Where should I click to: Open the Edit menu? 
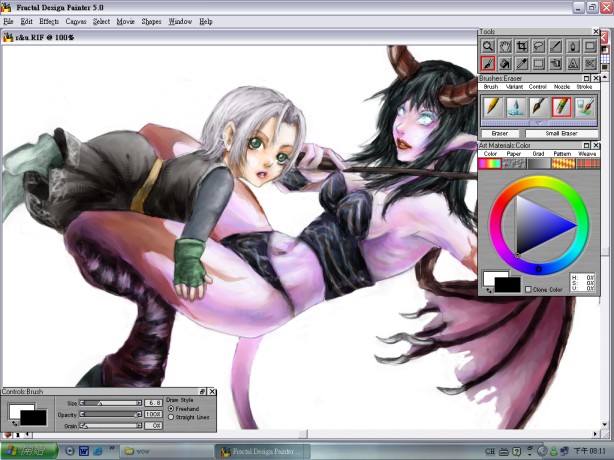pyautogui.click(x=26, y=22)
